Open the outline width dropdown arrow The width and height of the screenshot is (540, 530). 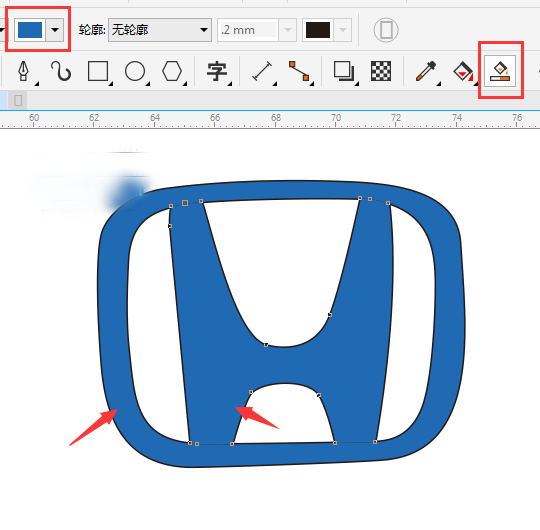pos(288,30)
